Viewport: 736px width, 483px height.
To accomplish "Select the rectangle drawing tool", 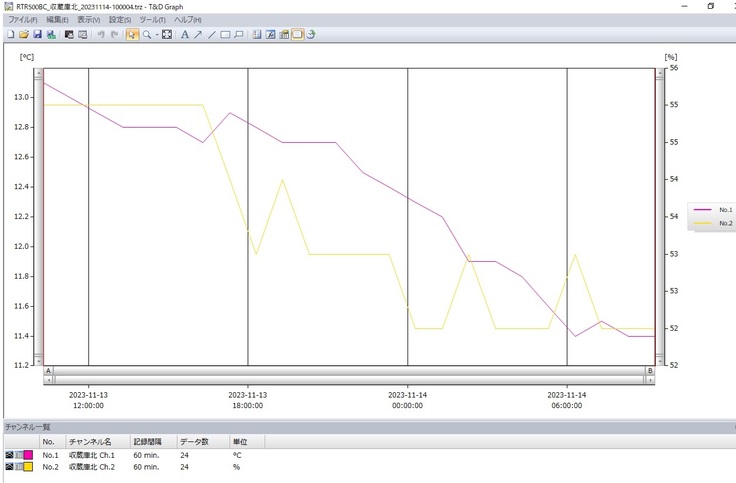I will 225,34.
